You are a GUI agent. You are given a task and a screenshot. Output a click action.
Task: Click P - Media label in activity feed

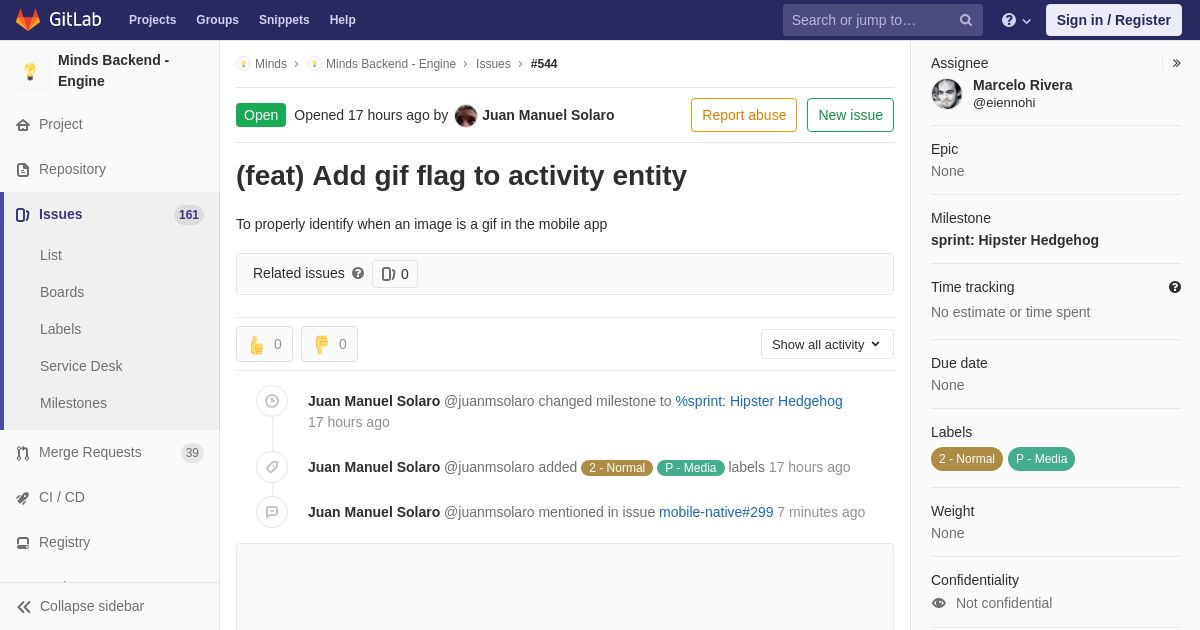691,468
